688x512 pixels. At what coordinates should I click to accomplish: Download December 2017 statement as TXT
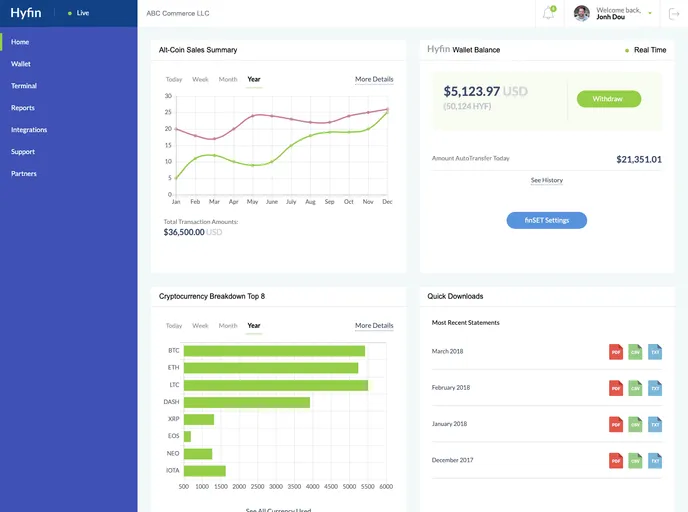click(655, 460)
